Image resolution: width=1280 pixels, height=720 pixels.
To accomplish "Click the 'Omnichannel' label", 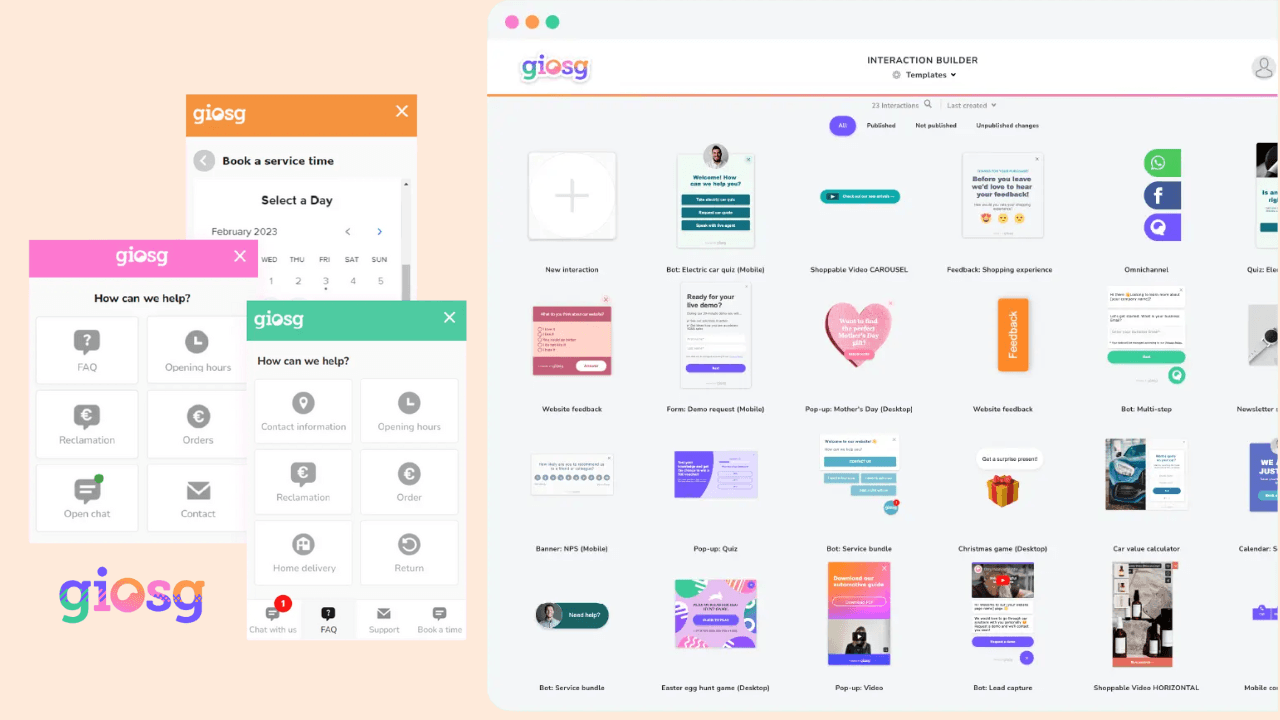I will 1146,270.
